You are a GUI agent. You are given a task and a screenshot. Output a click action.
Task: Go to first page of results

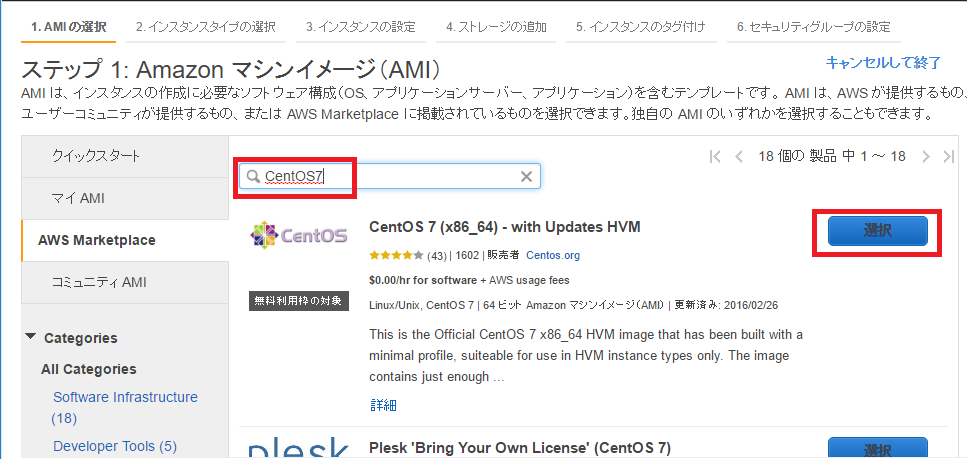click(x=715, y=156)
